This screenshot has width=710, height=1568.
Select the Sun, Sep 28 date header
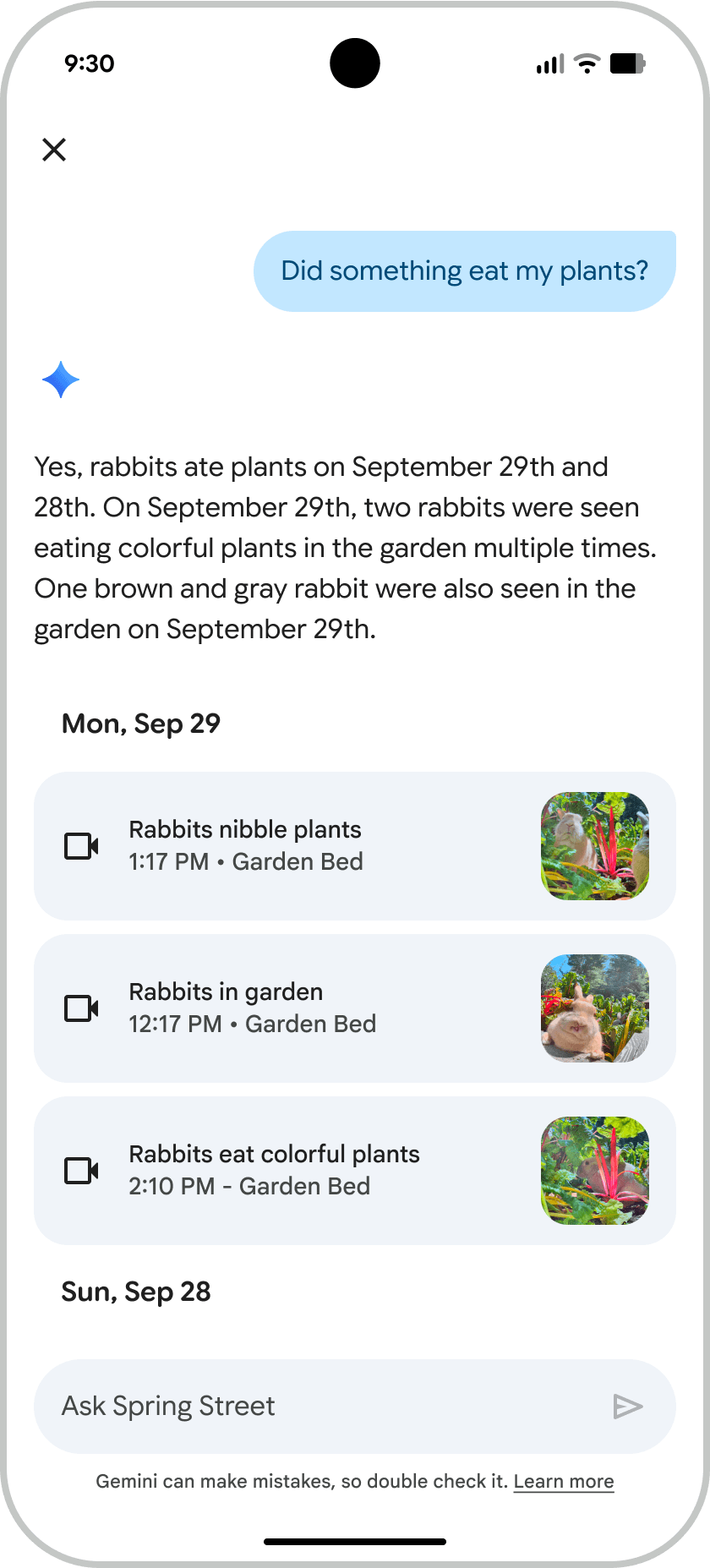(x=136, y=1292)
